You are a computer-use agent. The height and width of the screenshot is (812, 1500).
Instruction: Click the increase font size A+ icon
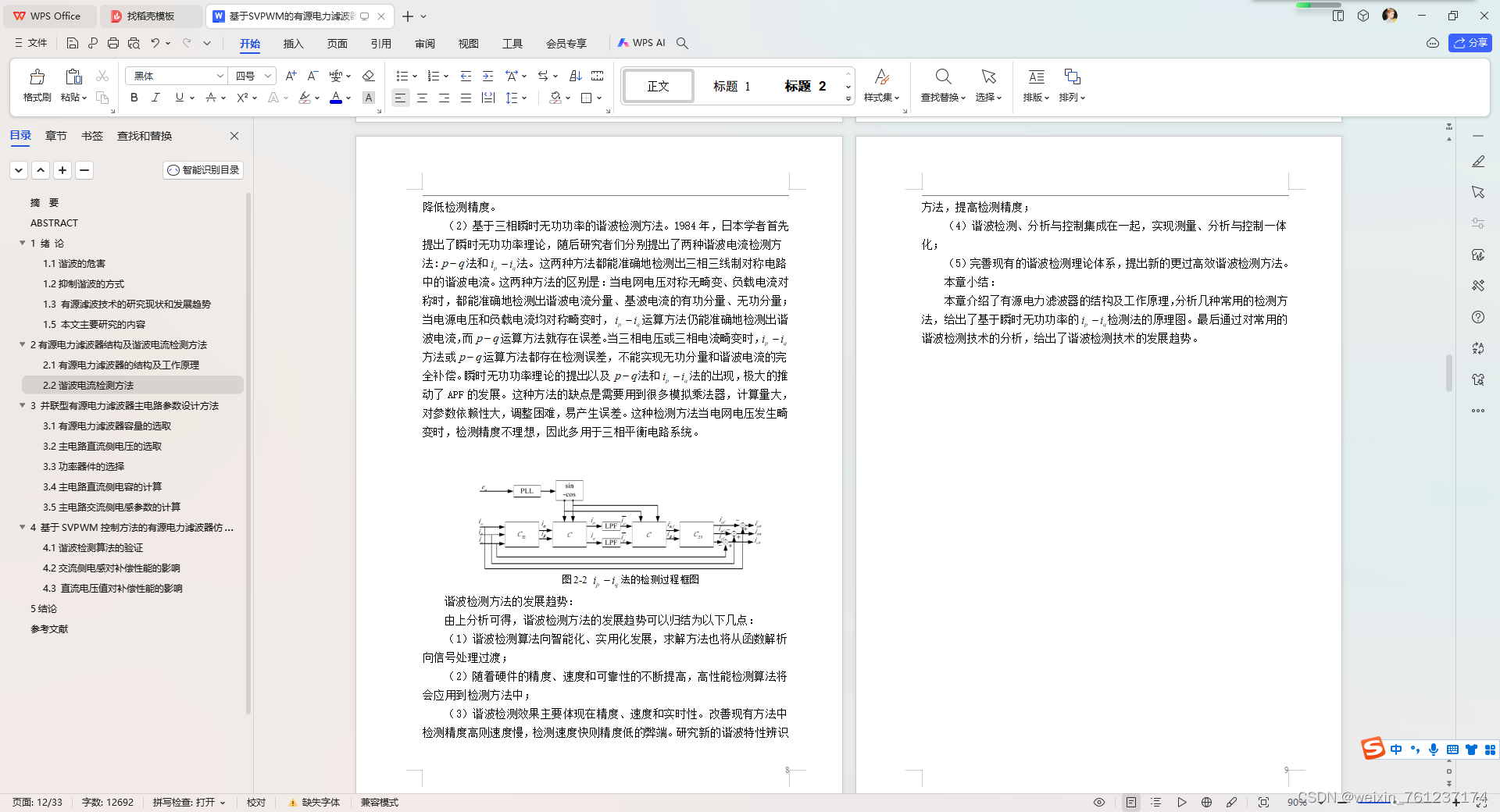point(291,76)
